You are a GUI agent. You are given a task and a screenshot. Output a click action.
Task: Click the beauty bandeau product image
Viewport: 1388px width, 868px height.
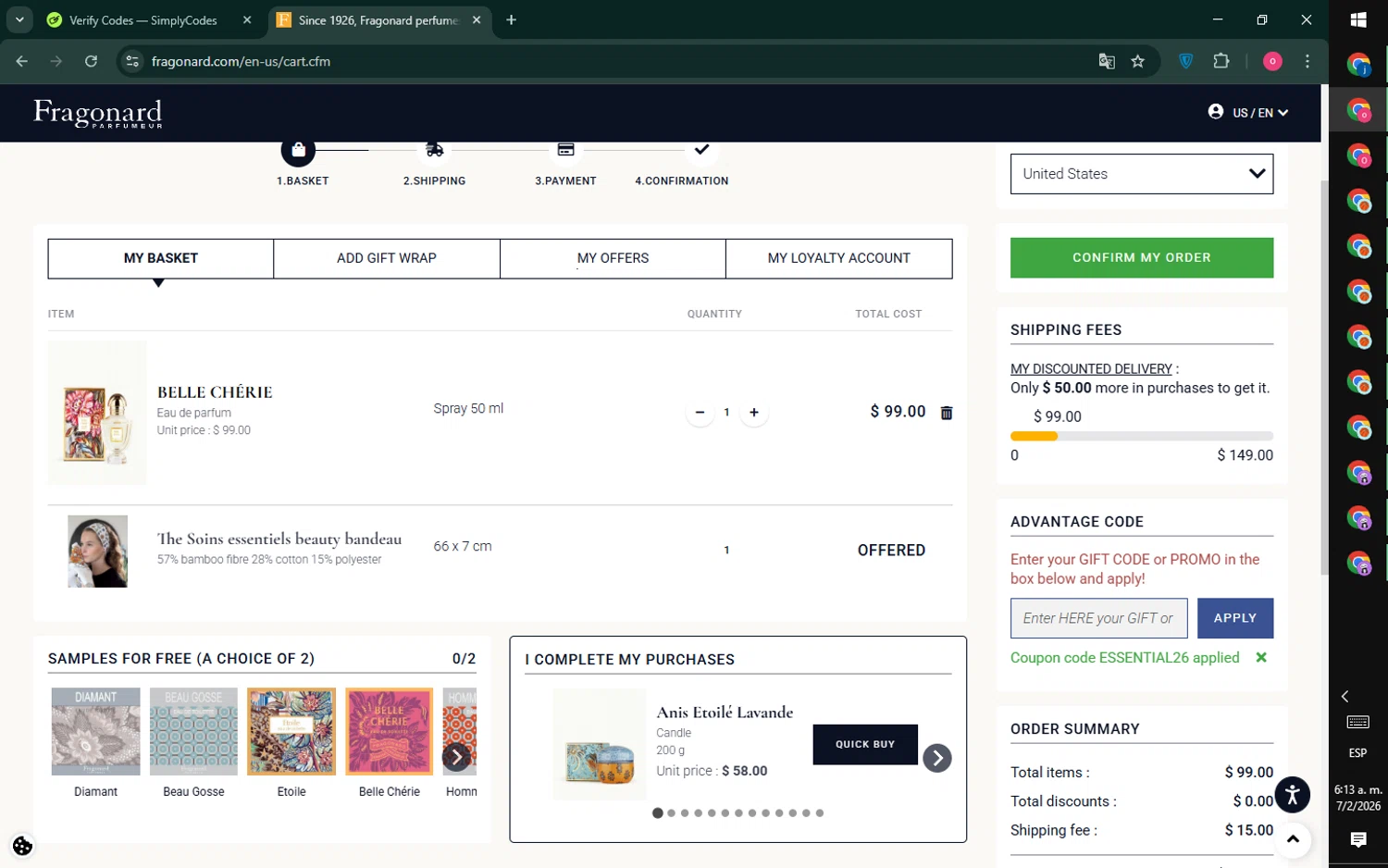click(97, 552)
